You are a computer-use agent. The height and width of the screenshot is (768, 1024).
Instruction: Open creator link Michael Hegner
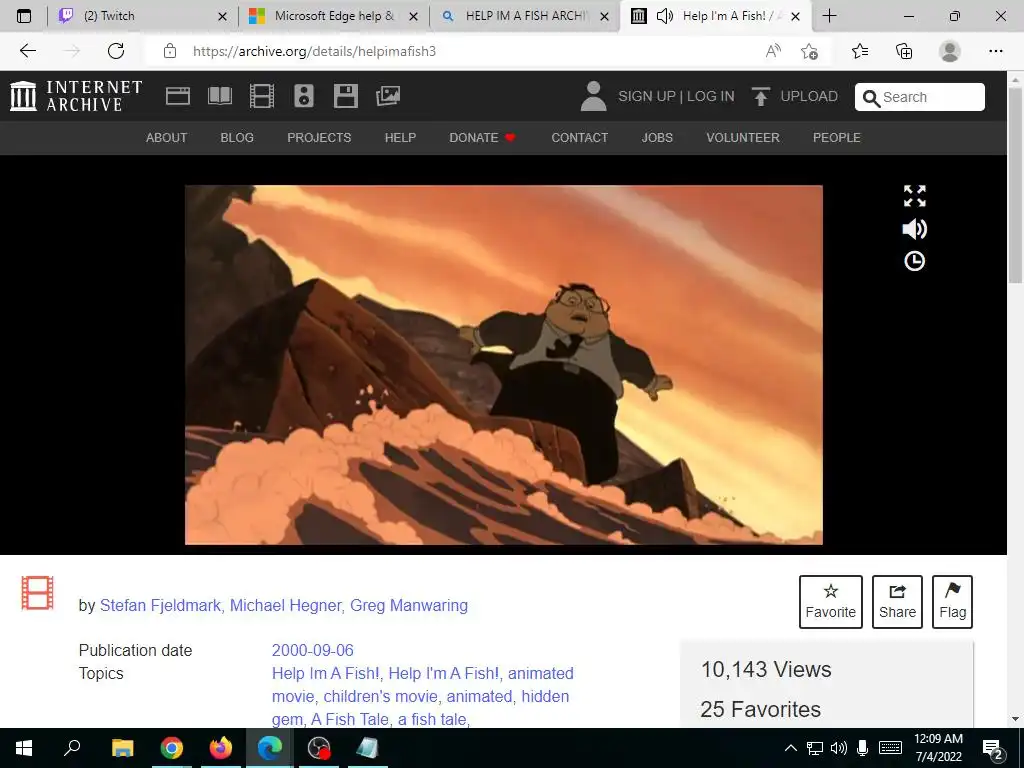click(x=285, y=605)
